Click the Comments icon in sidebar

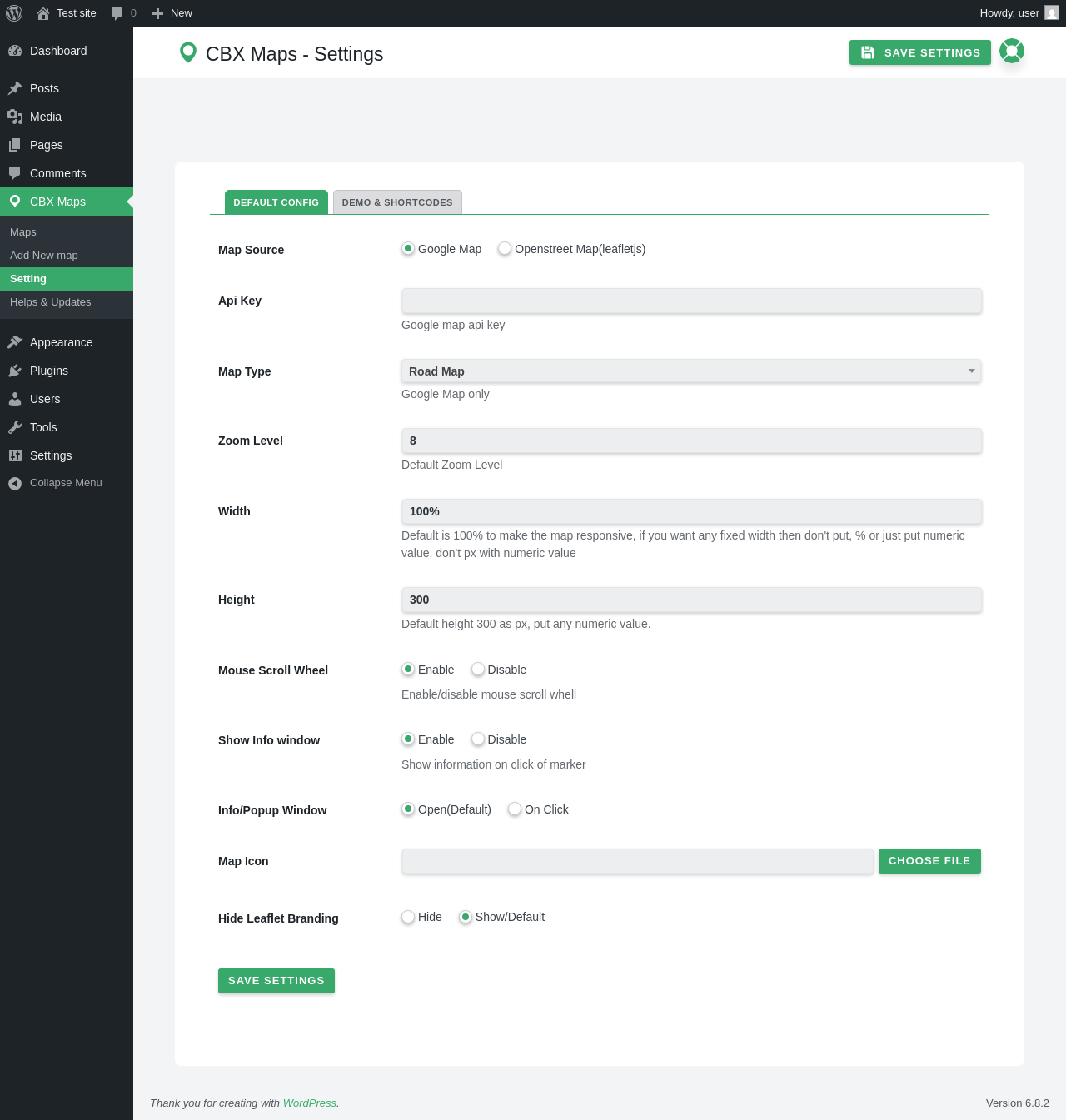tap(15, 173)
